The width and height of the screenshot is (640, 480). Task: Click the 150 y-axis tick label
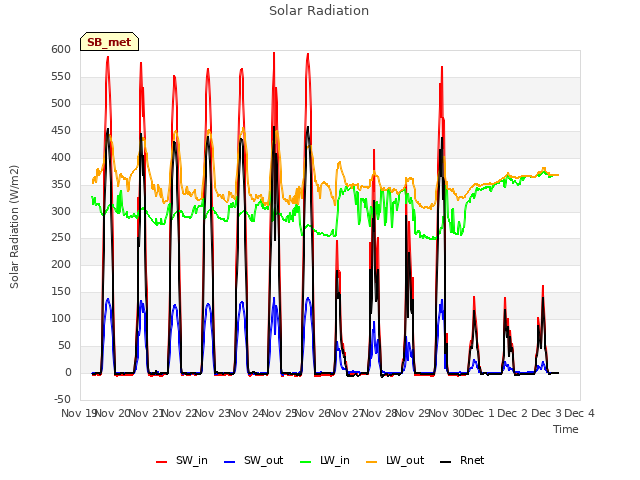pos(61,291)
